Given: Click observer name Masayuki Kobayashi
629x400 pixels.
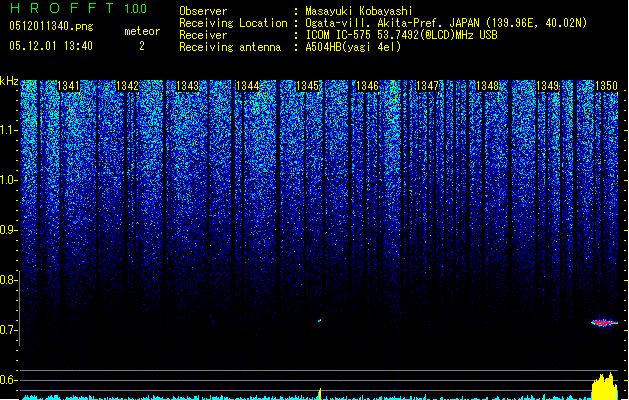Looking at the screenshot, I should tap(359, 11).
